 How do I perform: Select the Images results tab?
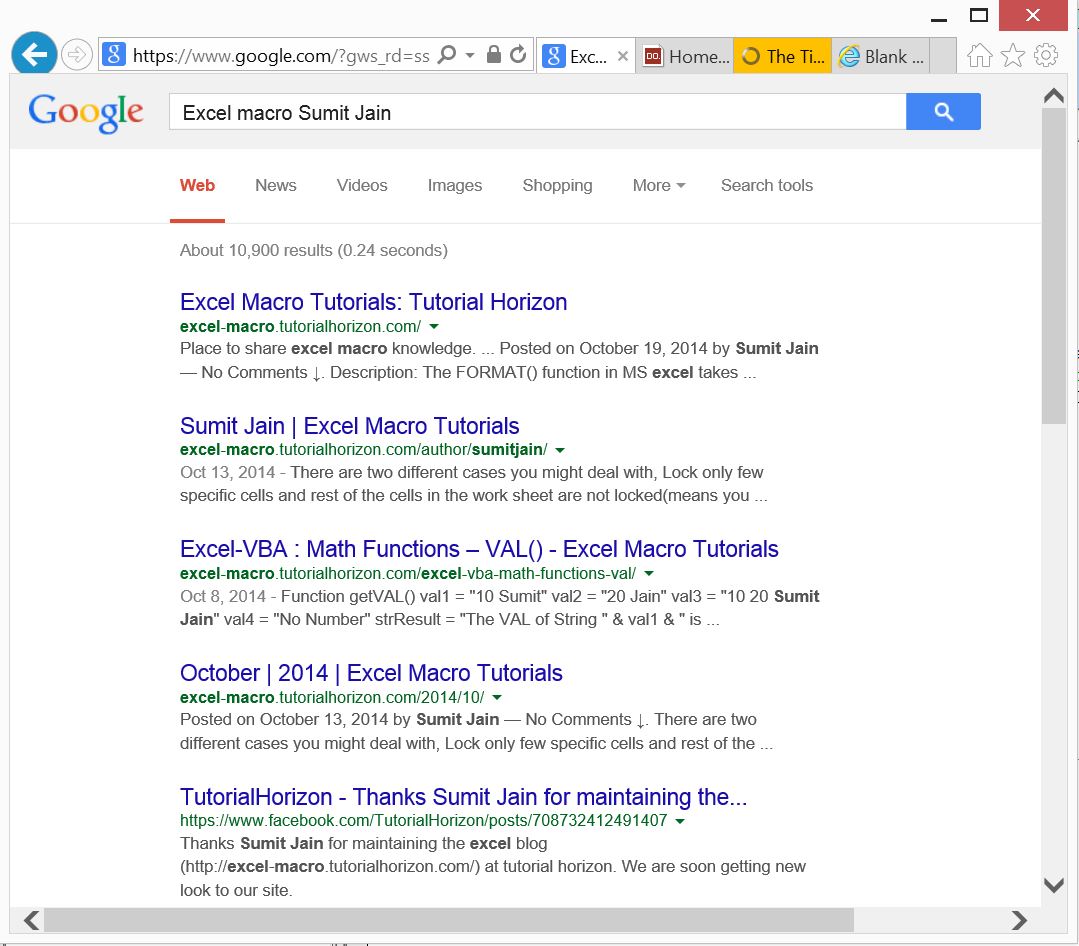click(455, 185)
